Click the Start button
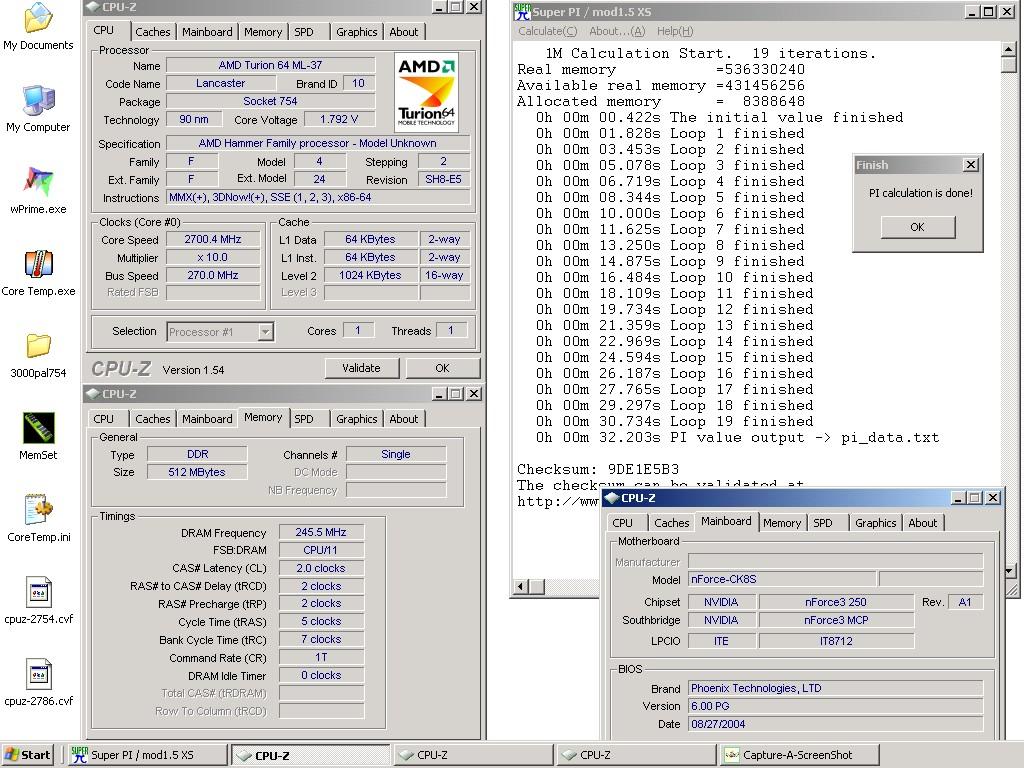Screen dimensions: 1024x768 (27, 755)
